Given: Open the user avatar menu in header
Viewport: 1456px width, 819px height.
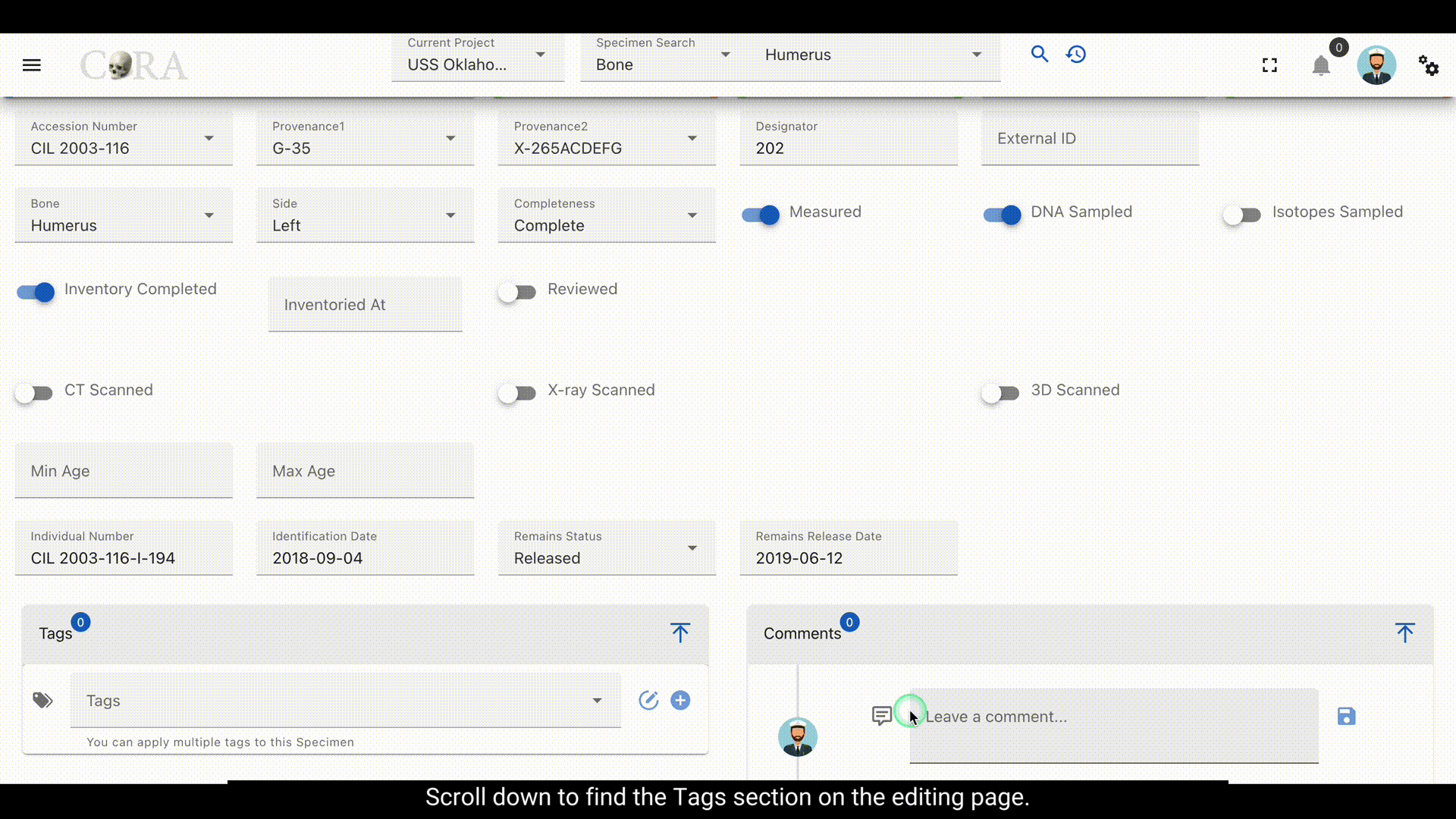Looking at the screenshot, I should 1376,65.
